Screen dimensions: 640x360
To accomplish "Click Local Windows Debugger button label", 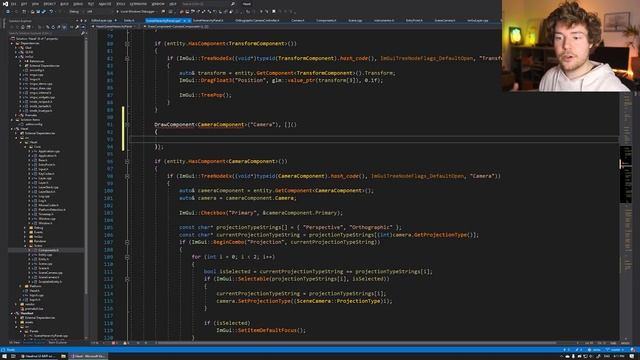I will 138,12.
